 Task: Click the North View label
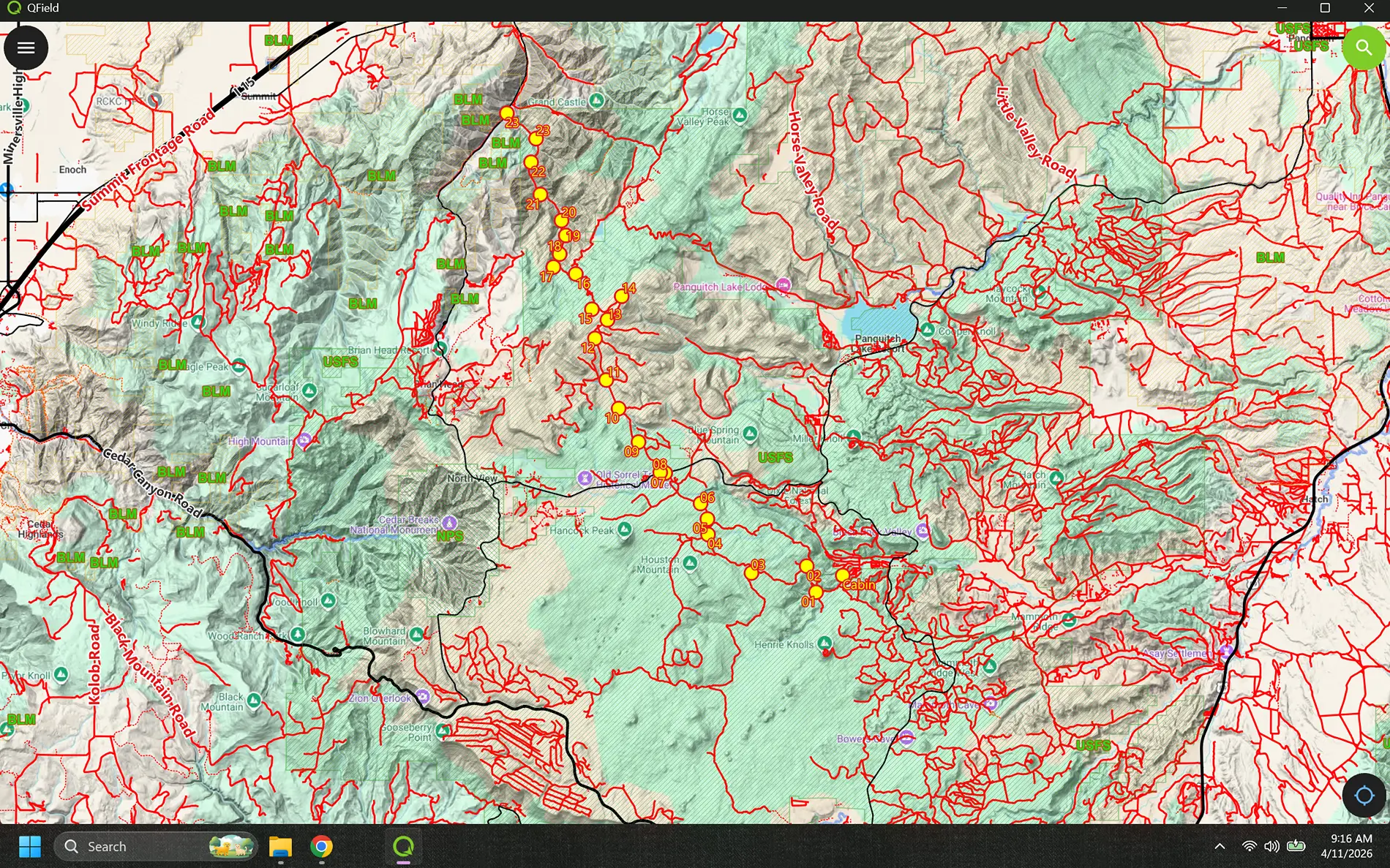472,478
